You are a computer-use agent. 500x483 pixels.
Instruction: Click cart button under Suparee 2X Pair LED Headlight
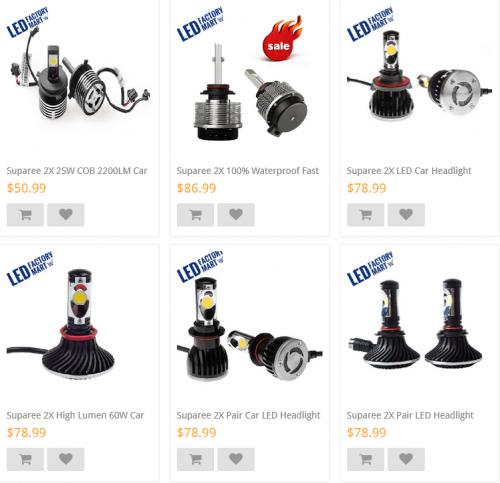[x=366, y=459]
